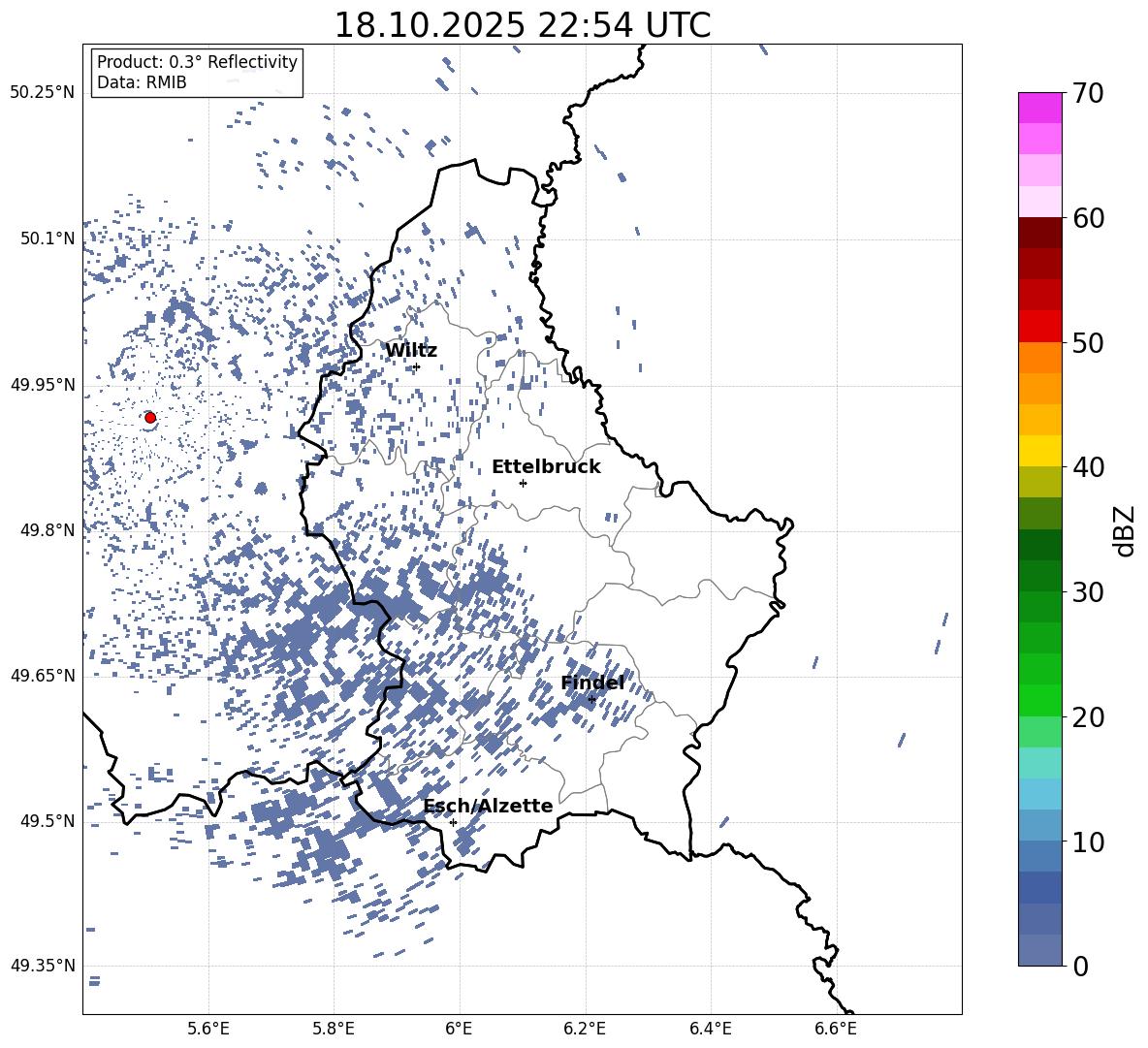1148x1048 pixels.
Task: Click the Findel station cross marker
Action: pyautogui.click(x=591, y=700)
